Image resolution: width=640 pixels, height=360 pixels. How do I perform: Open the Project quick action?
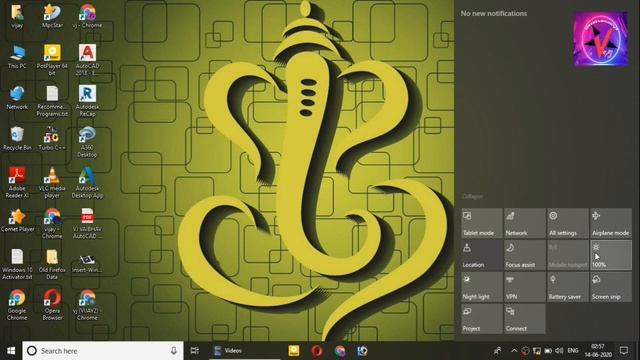(x=482, y=318)
